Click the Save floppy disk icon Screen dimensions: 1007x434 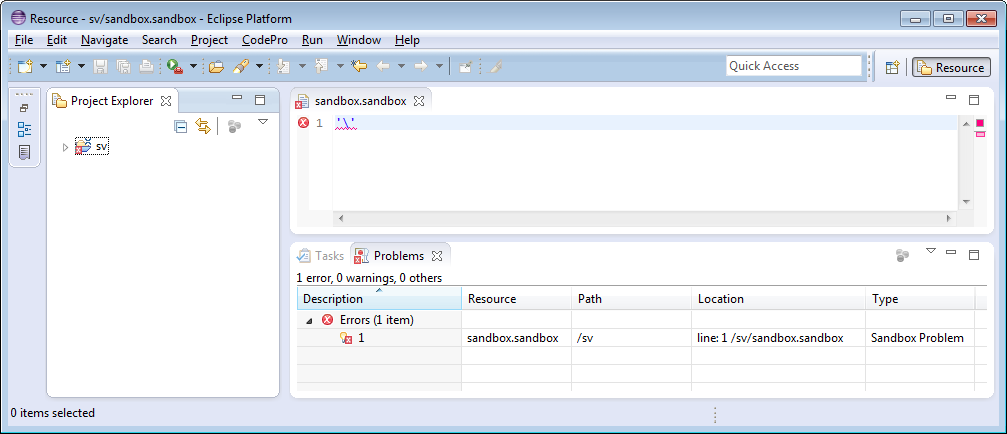tap(101, 66)
